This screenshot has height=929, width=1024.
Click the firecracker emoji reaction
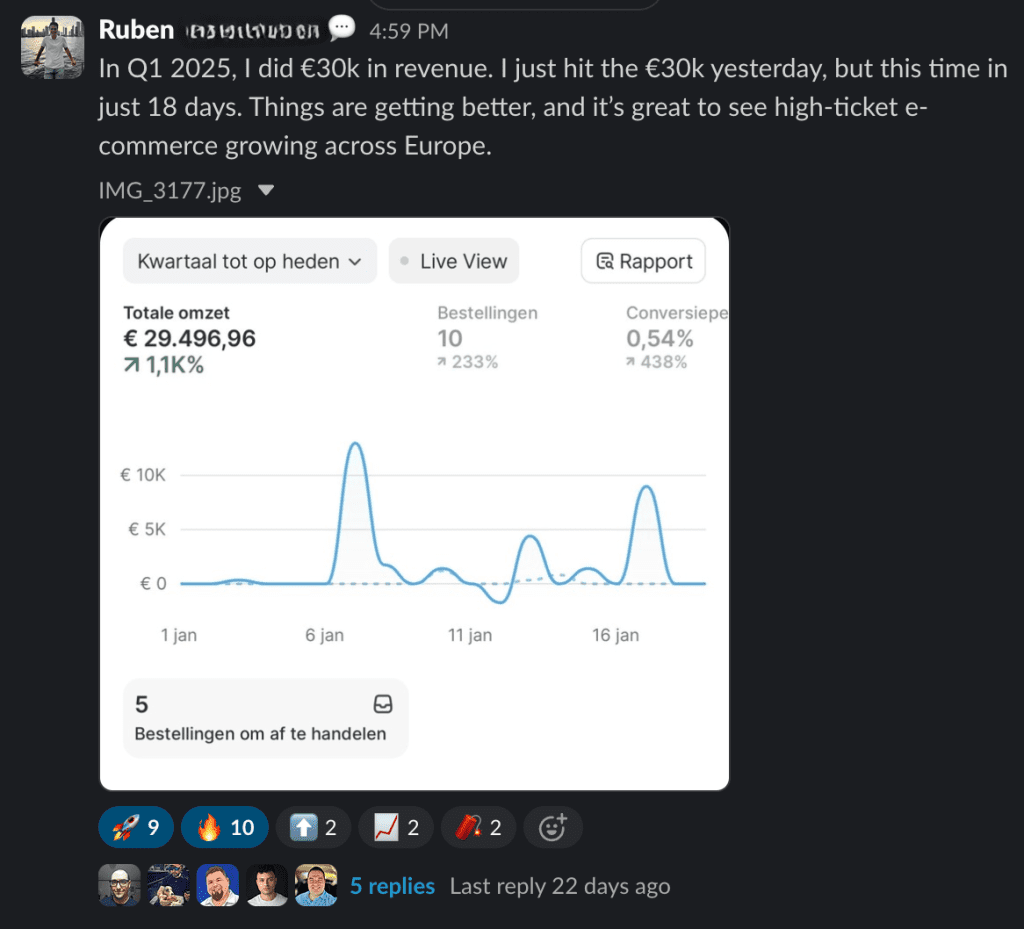click(477, 827)
